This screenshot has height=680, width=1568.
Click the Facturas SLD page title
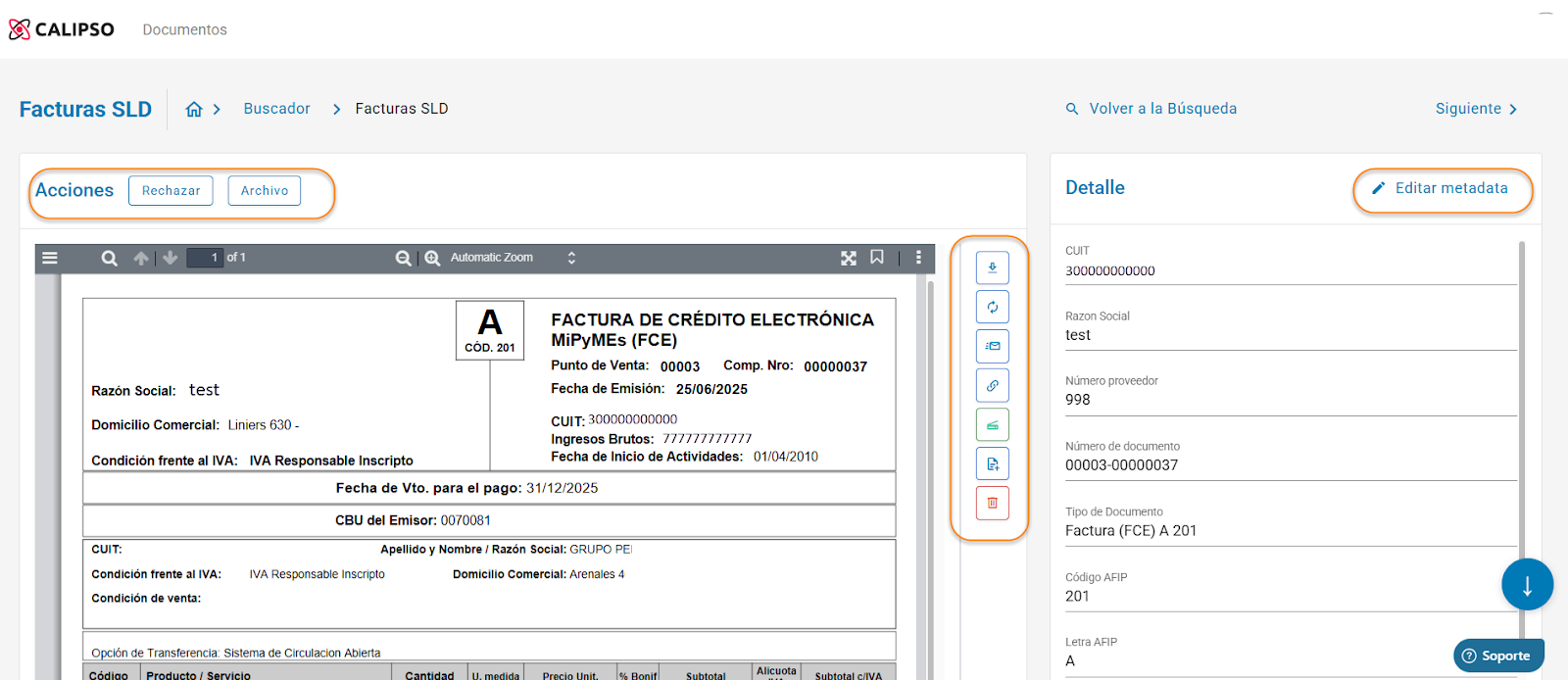(x=85, y=109)
